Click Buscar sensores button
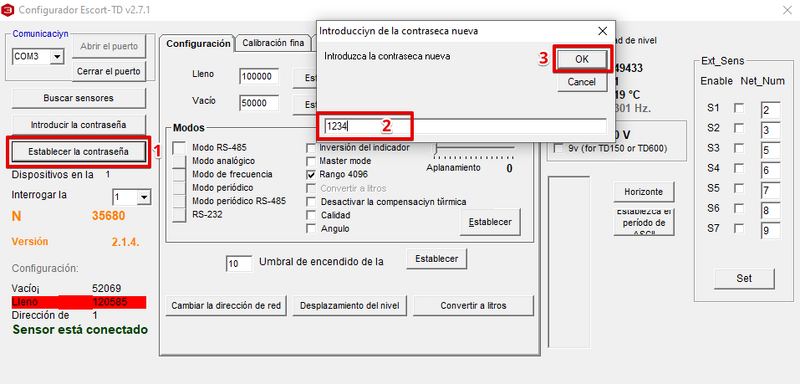 coord(79,98)
